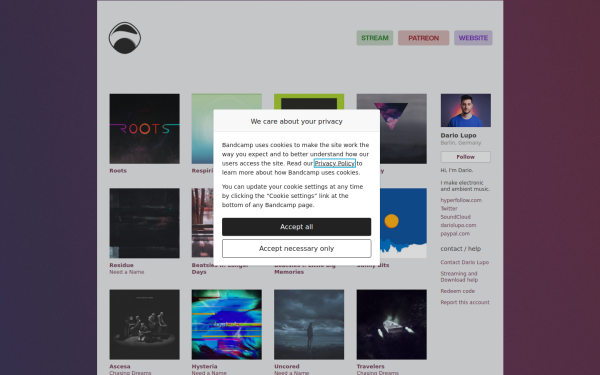The image size is (600, 375).
Task: Visit the hyperfollow.com link
Action: coord(461,200)
